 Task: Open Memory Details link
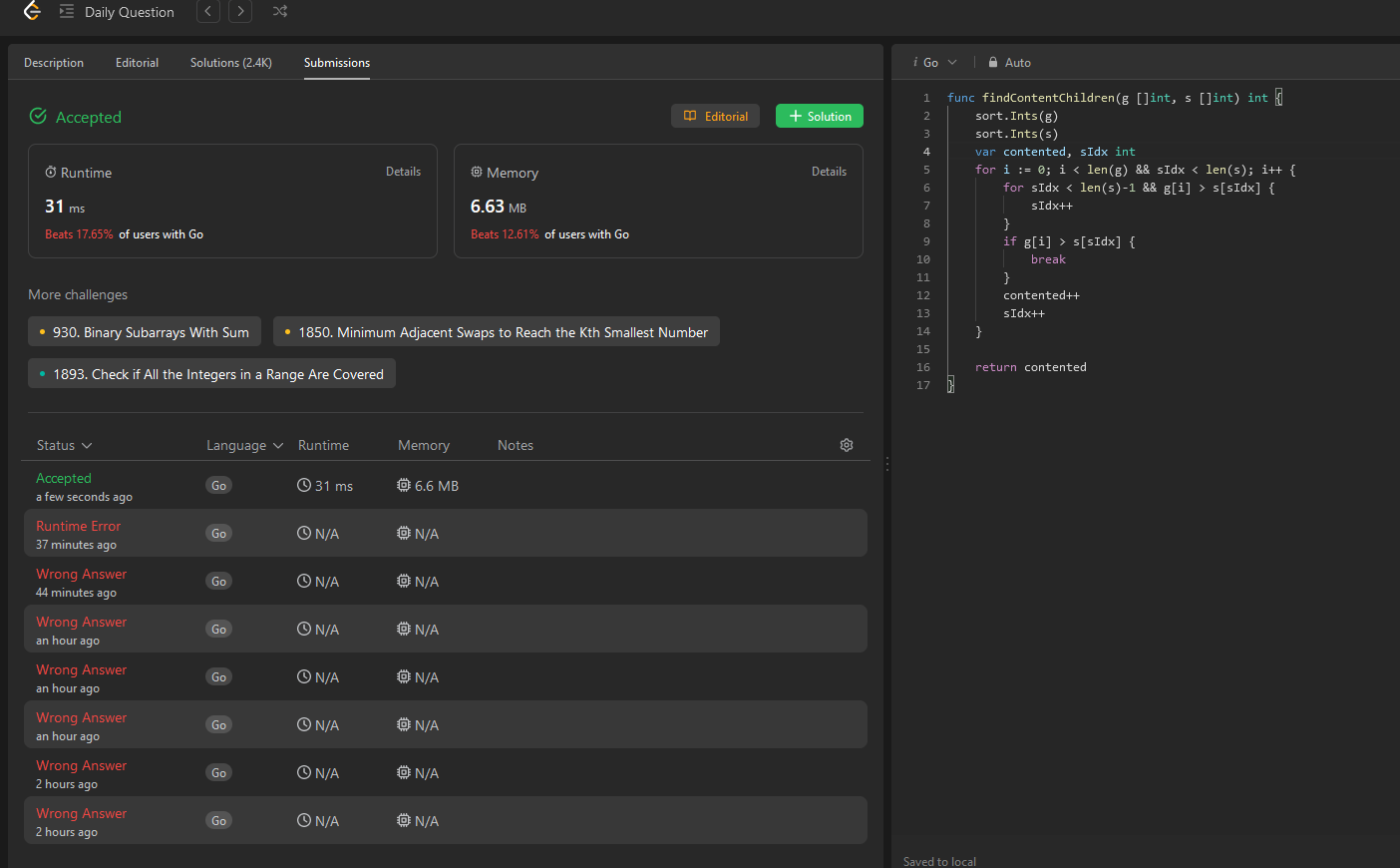tap(829, 172)
